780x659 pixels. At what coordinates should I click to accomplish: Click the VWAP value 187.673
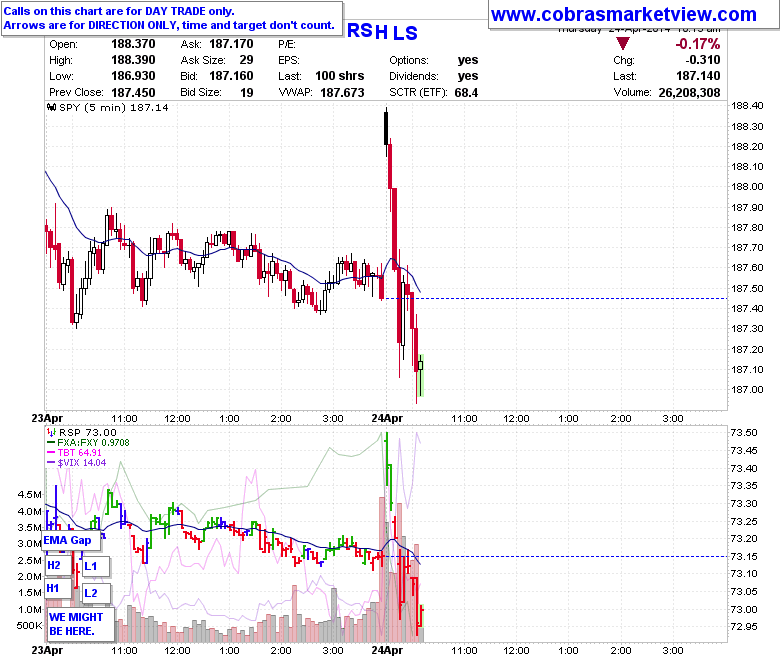[x=342, y=93]
